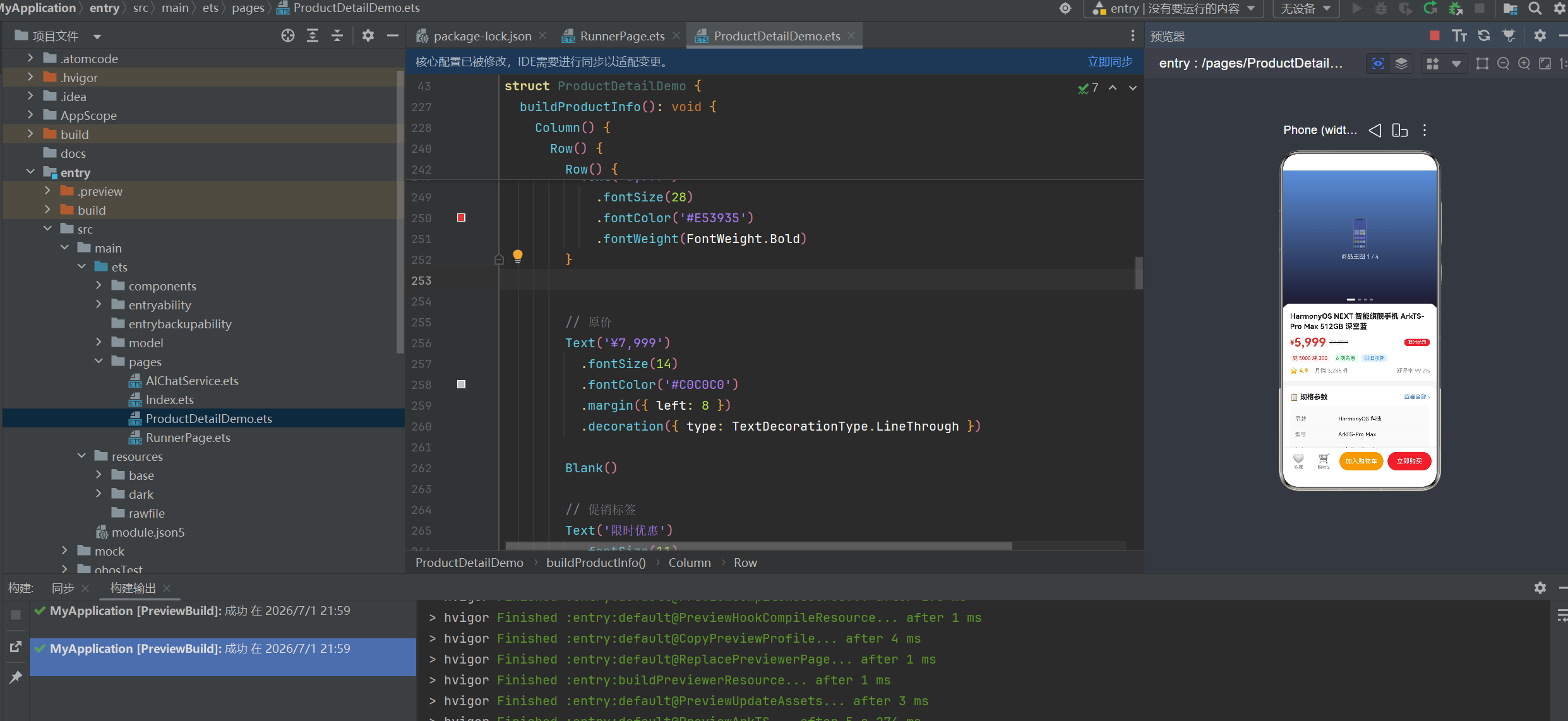Click the locate target icon in project panel

(x=288, y=35)
